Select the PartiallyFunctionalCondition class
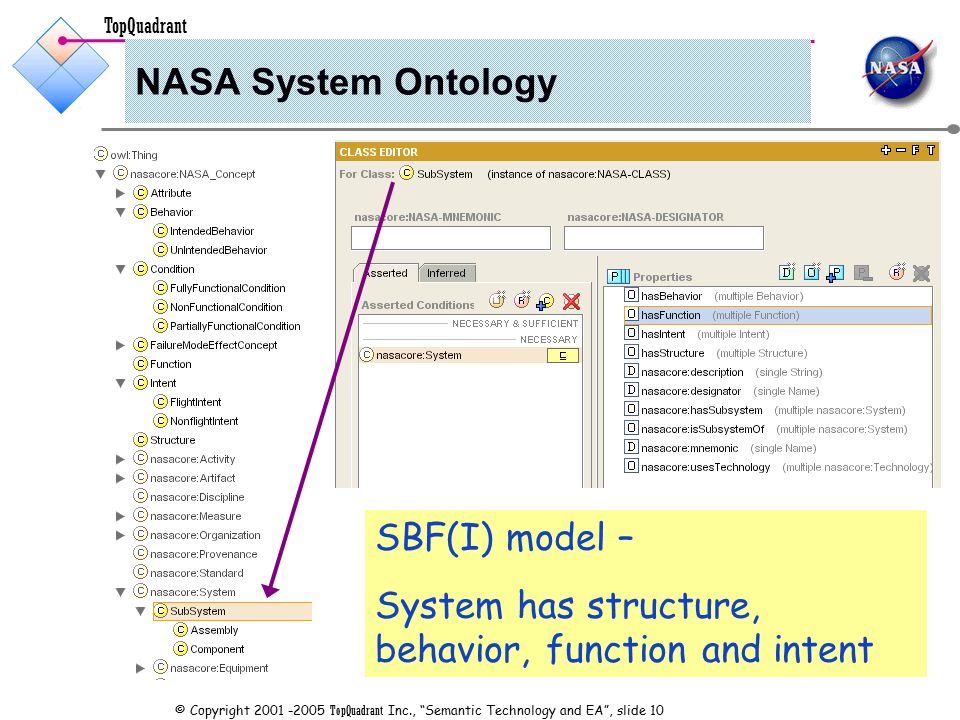Image resolution: width=960 pixels, height=720 pixels. [x=235, y=326]
